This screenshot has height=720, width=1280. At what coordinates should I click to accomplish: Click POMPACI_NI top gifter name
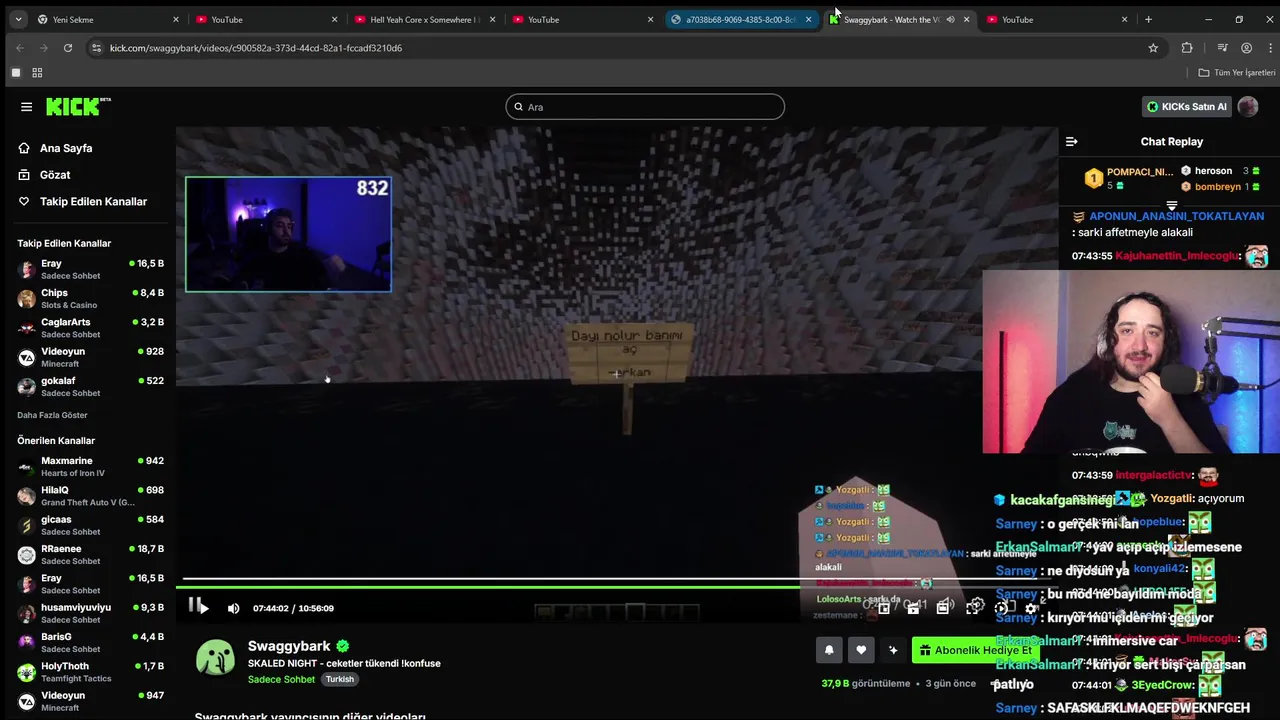coord(1139,172)
